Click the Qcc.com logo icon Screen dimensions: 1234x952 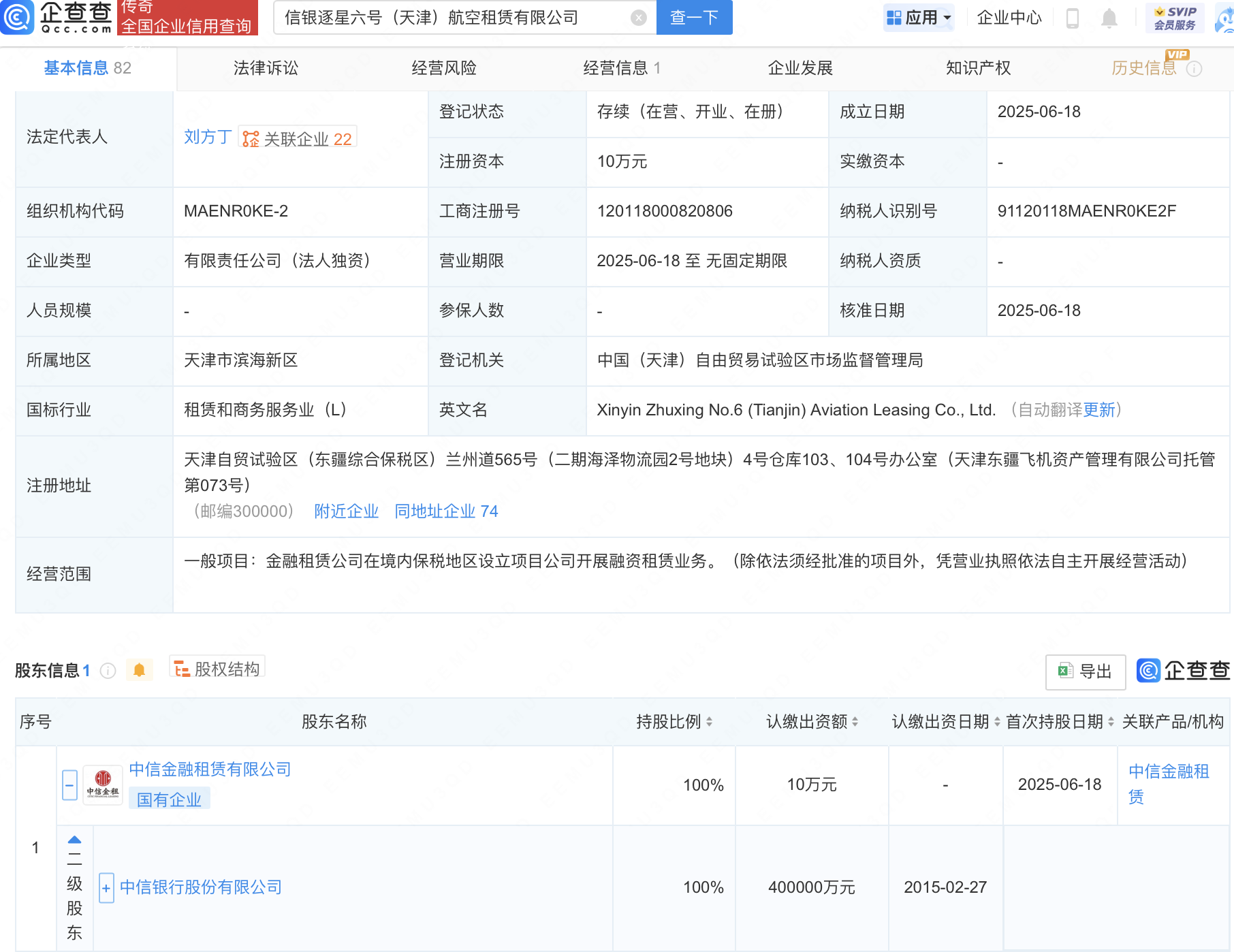(17, 17)
